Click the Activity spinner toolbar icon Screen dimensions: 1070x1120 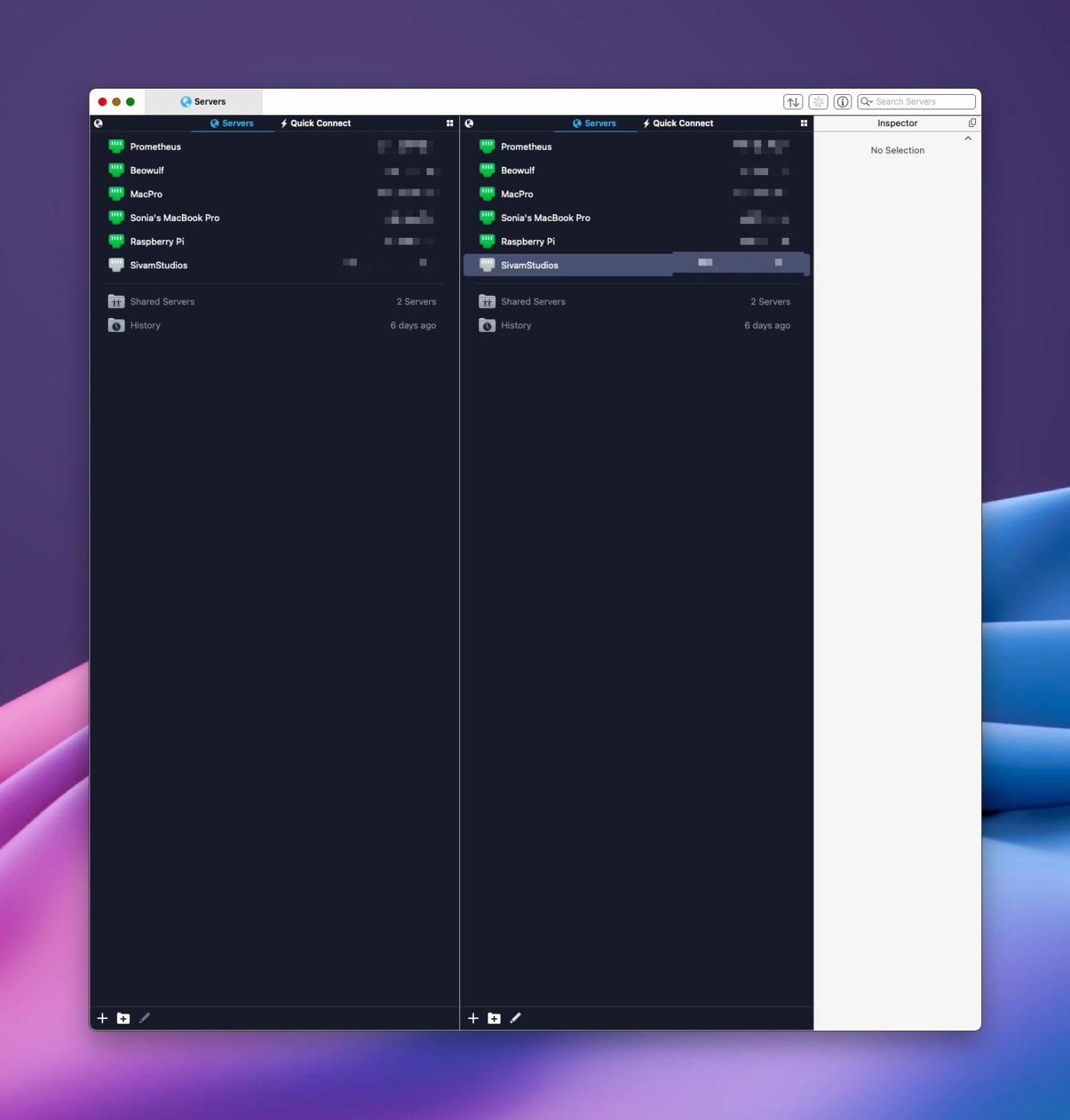coord(818,102)
